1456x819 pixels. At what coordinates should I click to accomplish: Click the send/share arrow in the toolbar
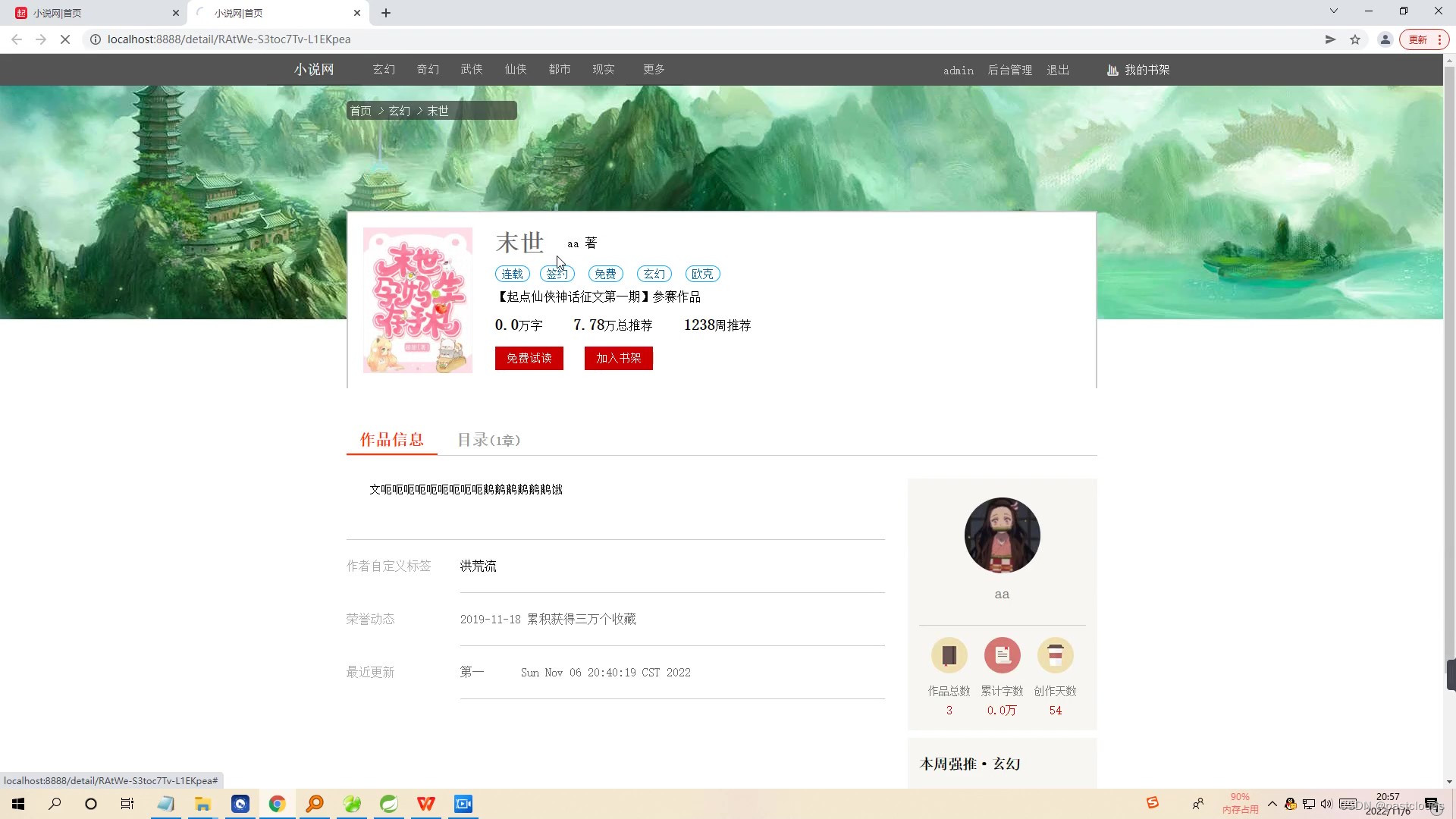pyautogui.click(x=1331, y=39)
